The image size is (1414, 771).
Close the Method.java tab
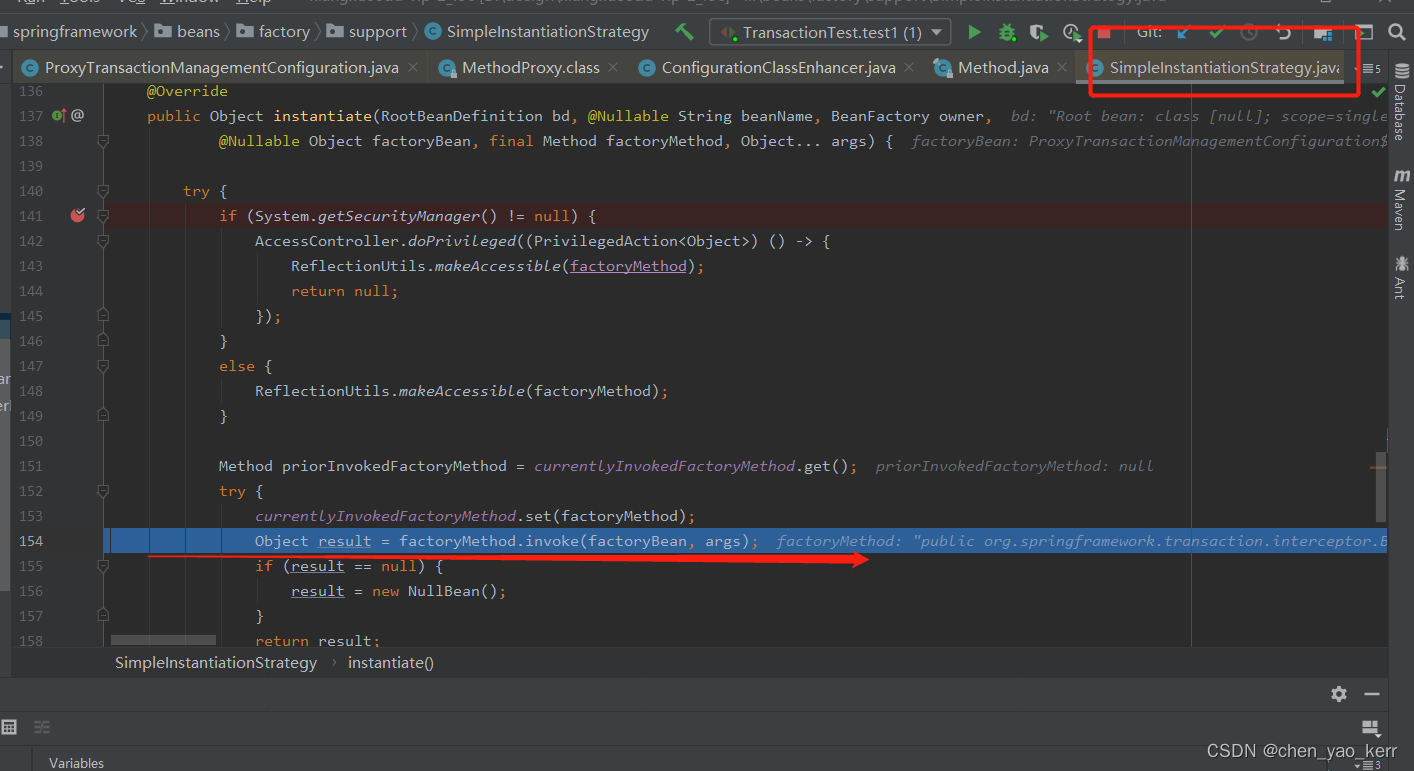point(1062,68)
